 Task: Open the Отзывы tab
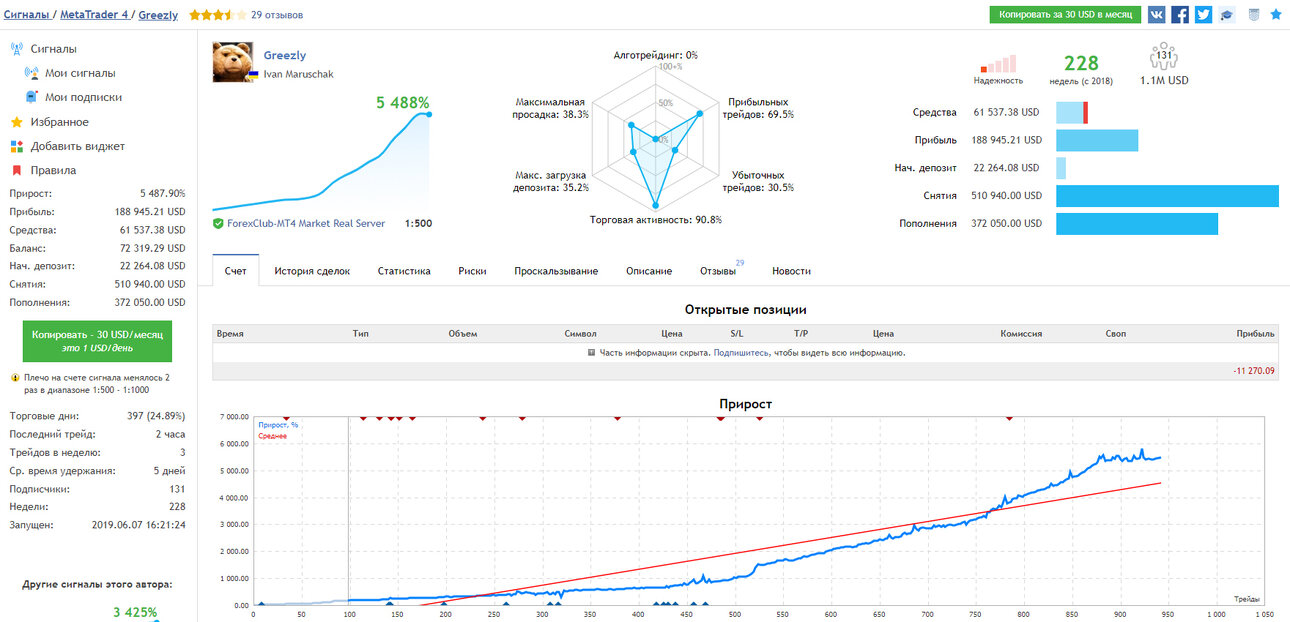720,271
